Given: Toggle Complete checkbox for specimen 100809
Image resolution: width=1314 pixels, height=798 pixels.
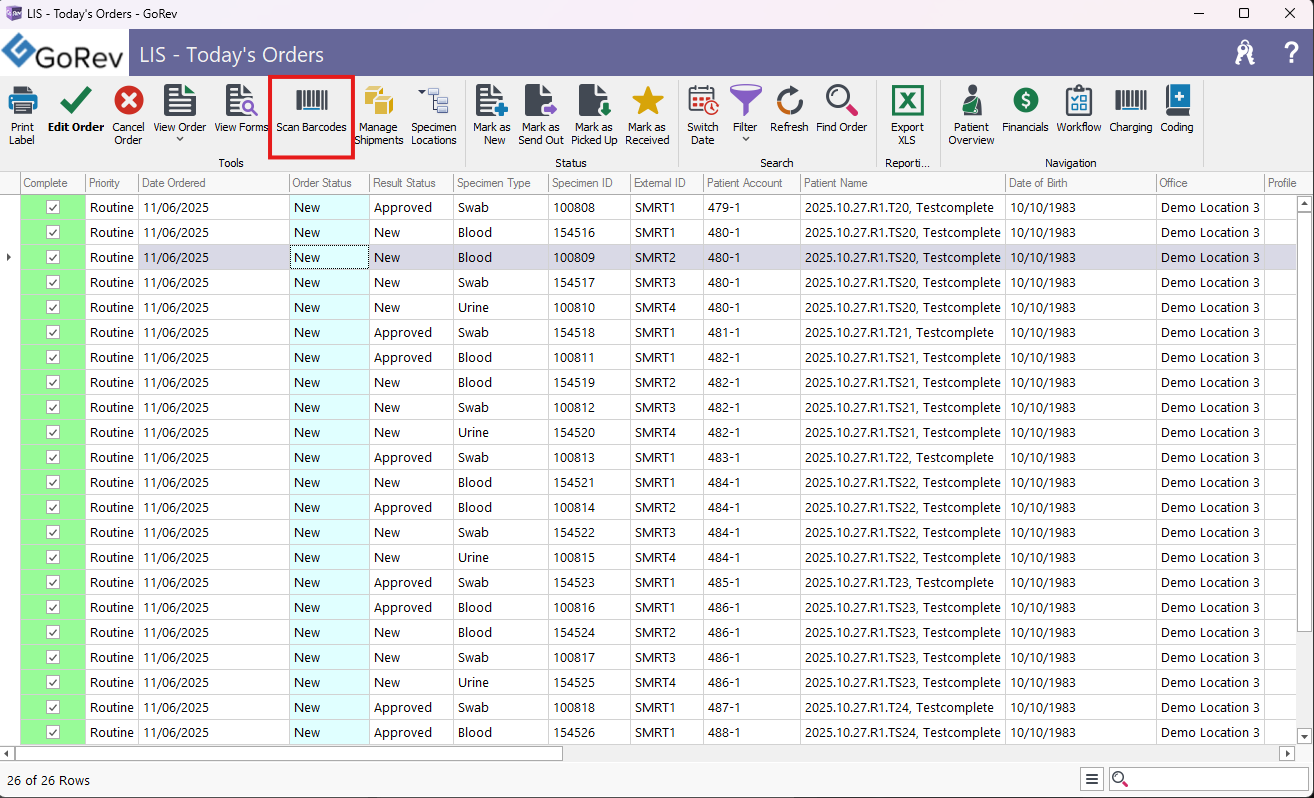Looking at the screenshot, I should [53, 257].
